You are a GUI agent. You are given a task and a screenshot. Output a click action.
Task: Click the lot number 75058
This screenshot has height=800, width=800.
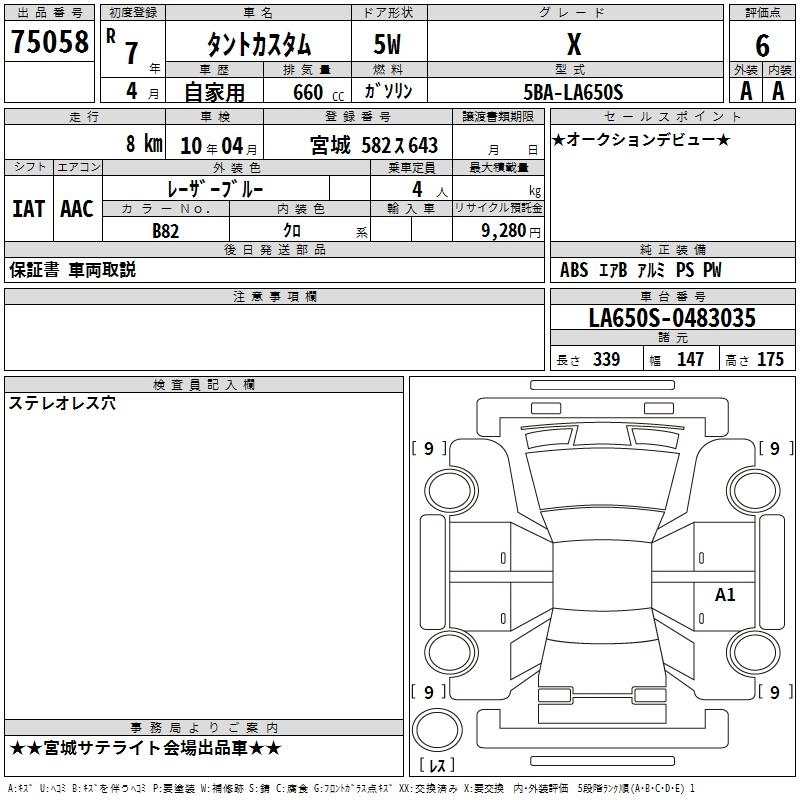(x=49, y=43)
